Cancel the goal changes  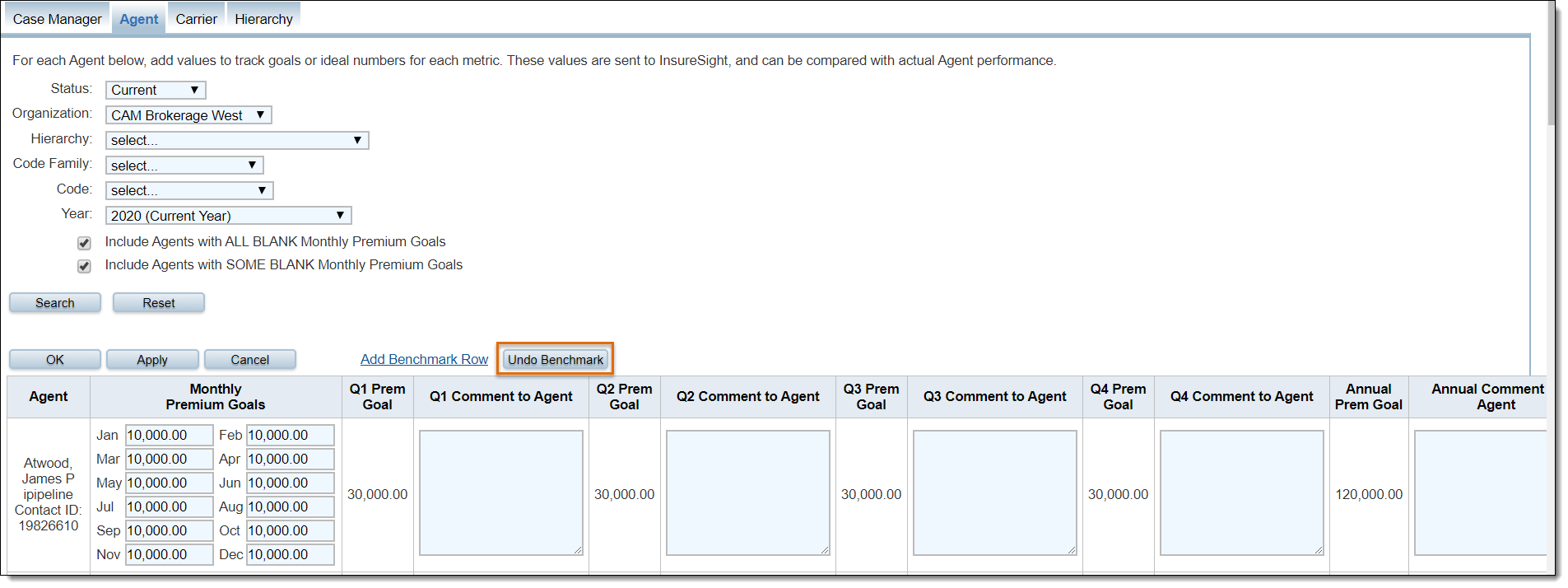[250, 360]
